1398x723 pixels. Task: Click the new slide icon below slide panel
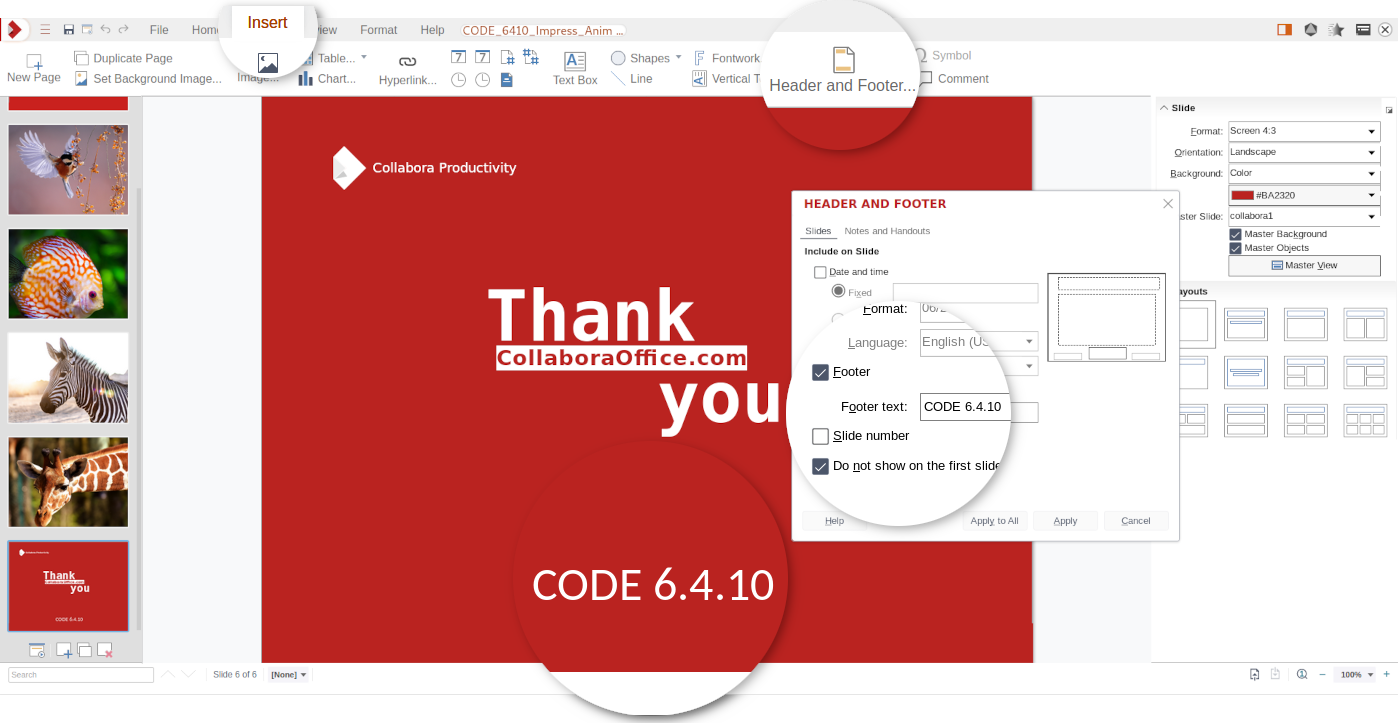click(63, 650)
